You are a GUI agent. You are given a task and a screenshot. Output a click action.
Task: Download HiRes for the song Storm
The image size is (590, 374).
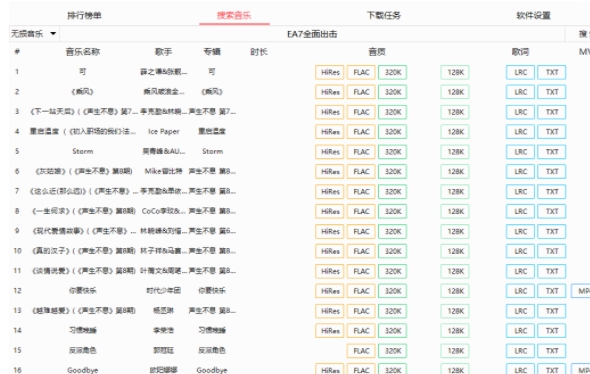(330, 152)
